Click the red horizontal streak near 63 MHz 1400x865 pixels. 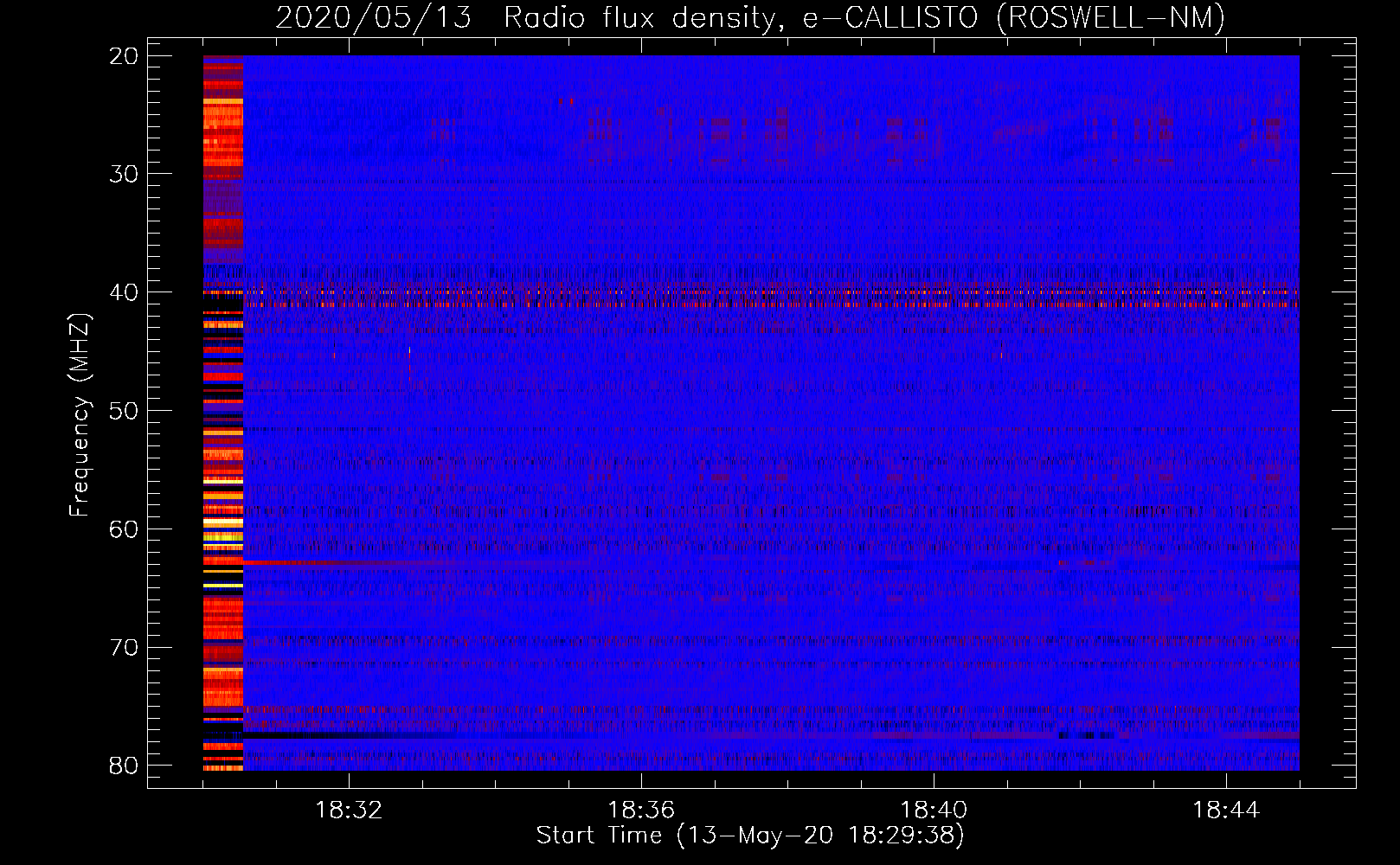point(346,563)
